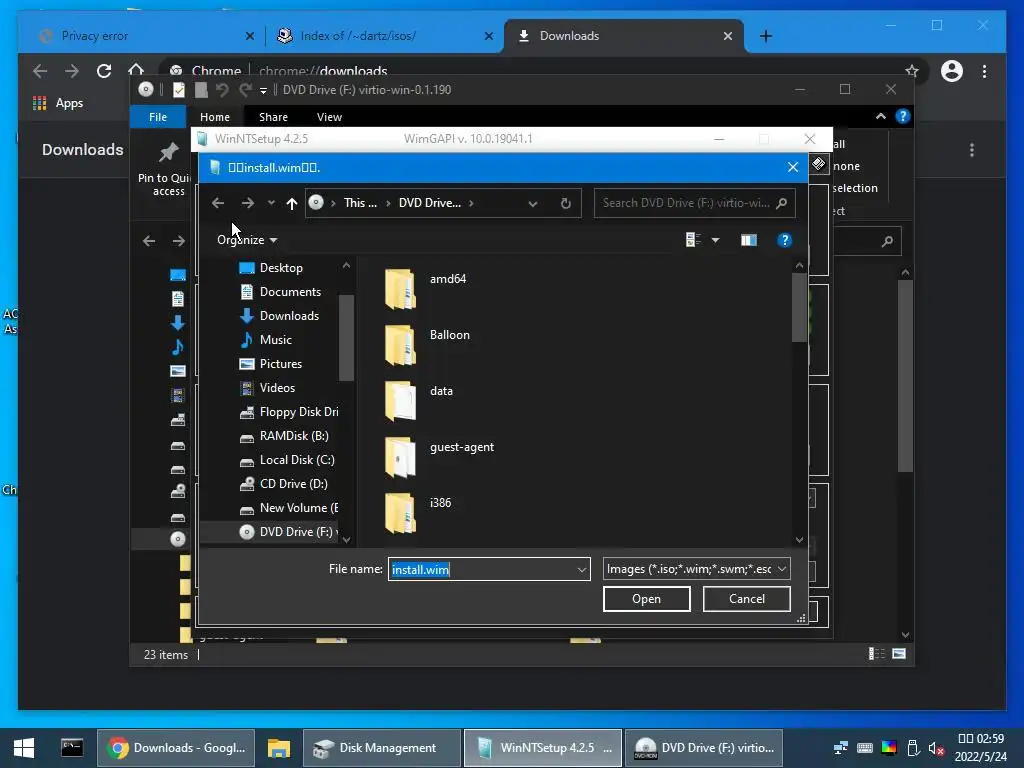This screenshot has height=768, width=1024.
Task: Switch to large icons view in Explorer
Action: pyautogui.click(x=899, y=654)
